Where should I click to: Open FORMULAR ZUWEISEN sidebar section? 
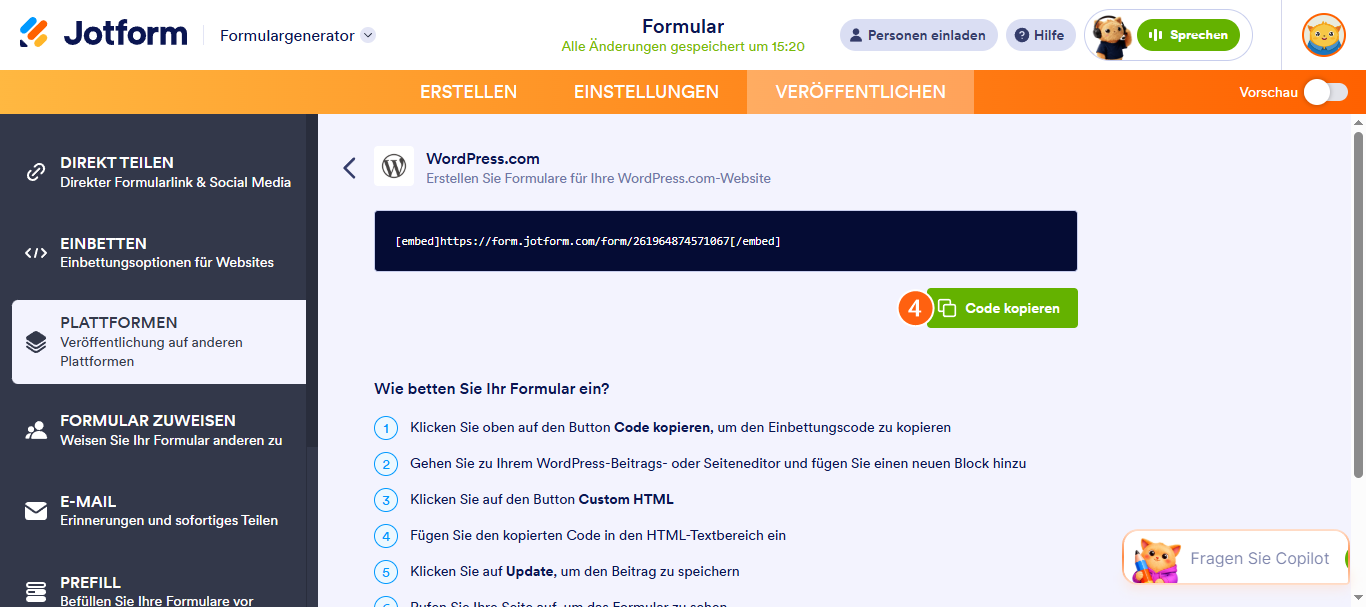pyautogui.click(x=159, y=431)
